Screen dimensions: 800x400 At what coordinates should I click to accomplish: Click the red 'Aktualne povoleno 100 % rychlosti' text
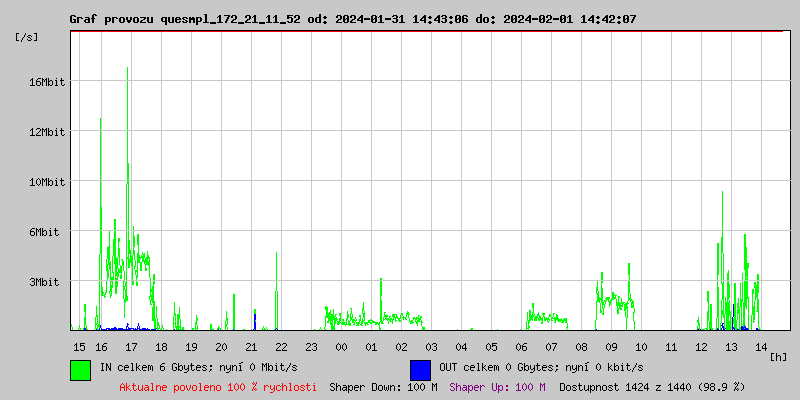point(218,386)
